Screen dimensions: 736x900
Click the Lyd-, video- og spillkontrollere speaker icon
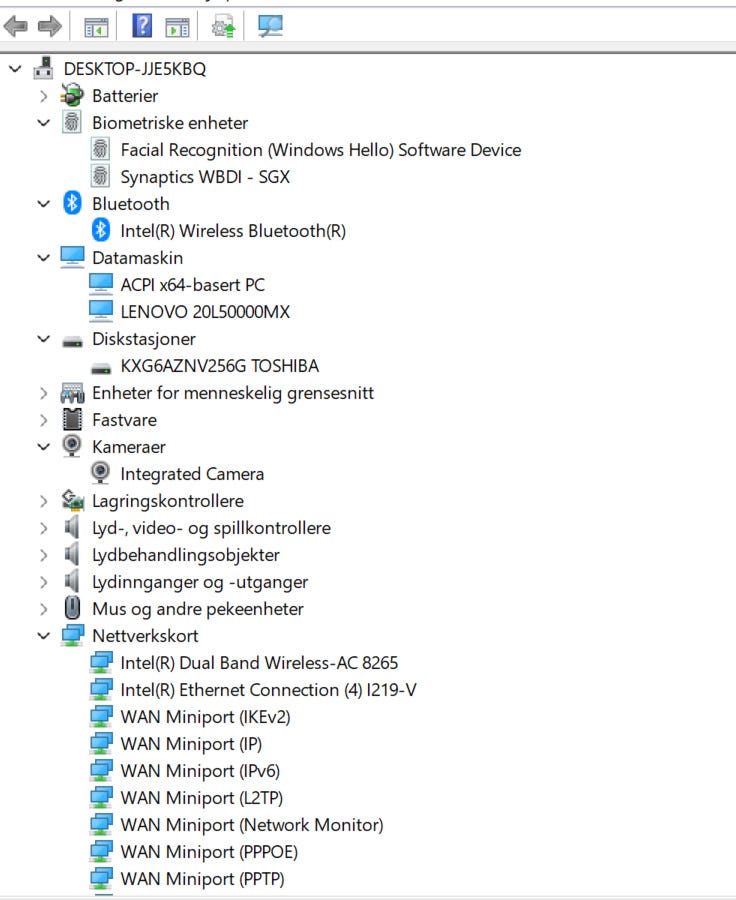pos(72,527)
